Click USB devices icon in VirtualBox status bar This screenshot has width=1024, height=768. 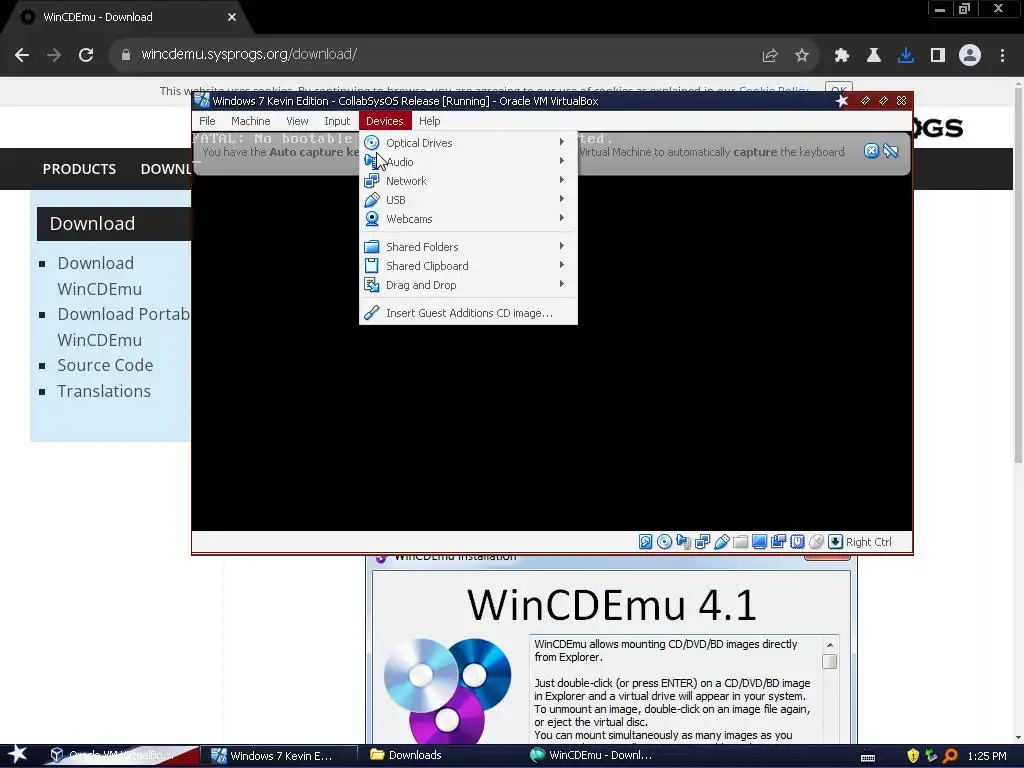[721, 541]
